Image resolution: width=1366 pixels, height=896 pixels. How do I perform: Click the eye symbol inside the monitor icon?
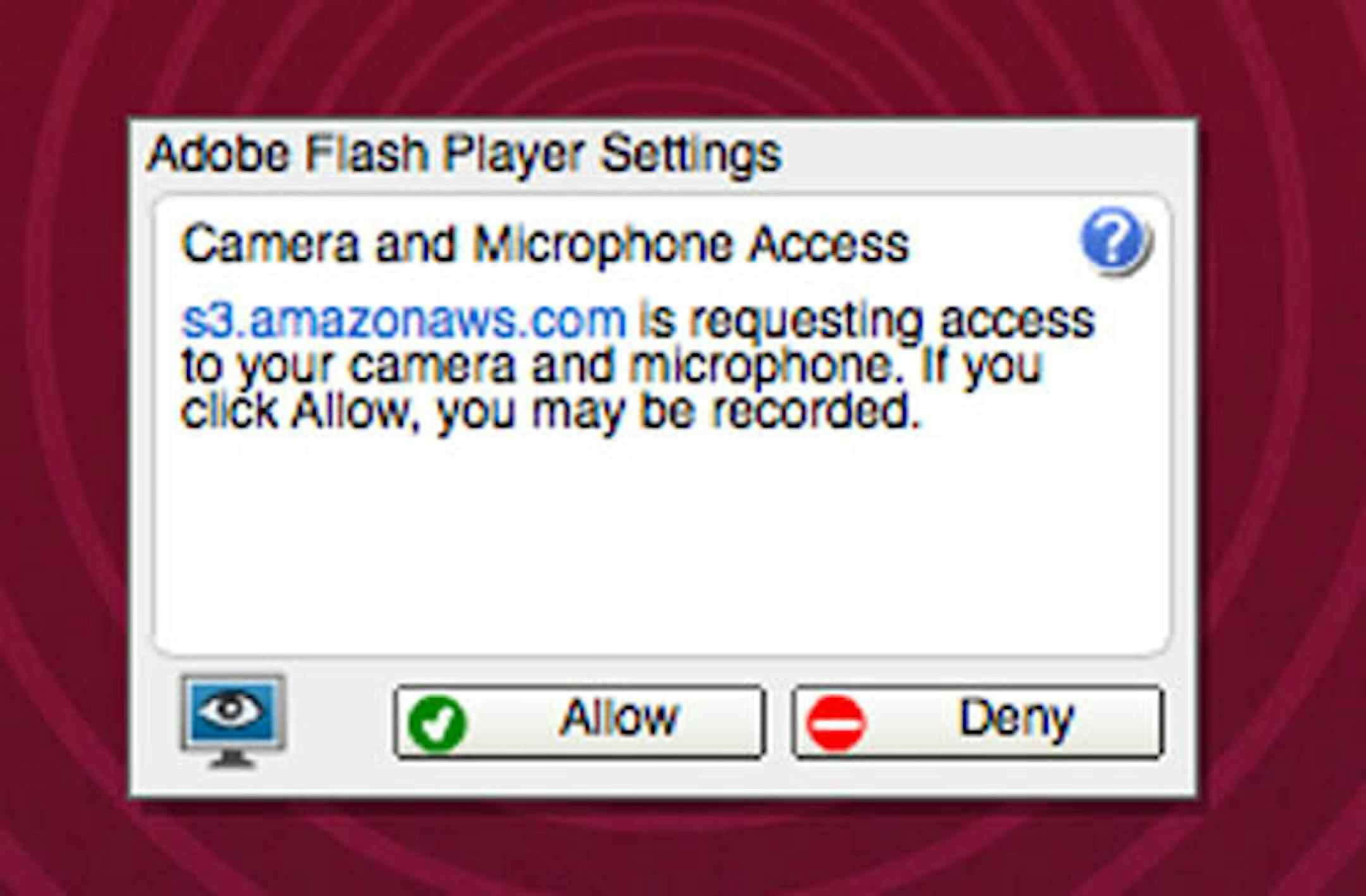(231, 709)
